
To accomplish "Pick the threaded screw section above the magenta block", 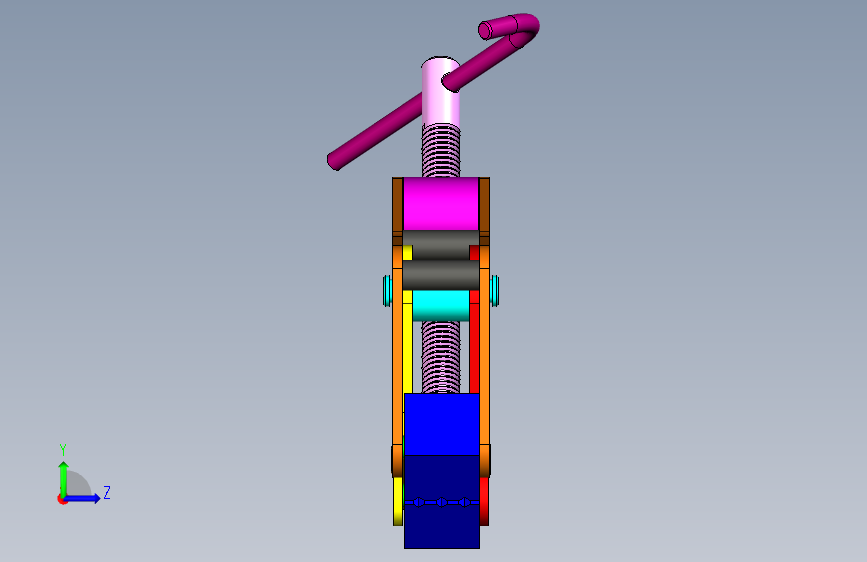I will coord(441,150).
